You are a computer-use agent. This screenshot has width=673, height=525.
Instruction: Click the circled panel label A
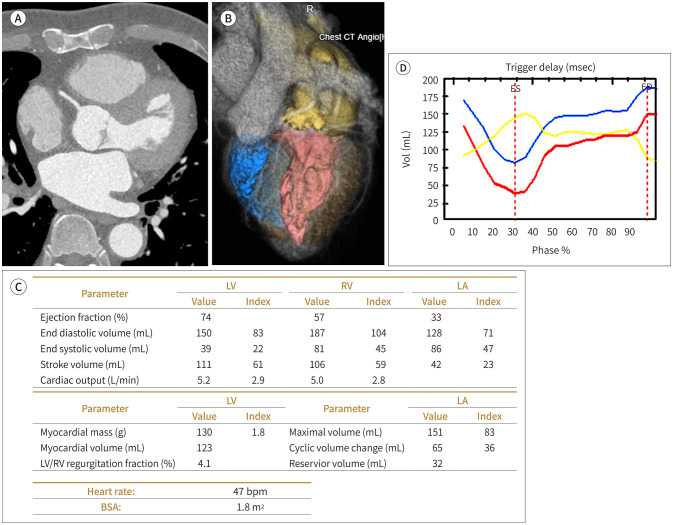point(18,18)
